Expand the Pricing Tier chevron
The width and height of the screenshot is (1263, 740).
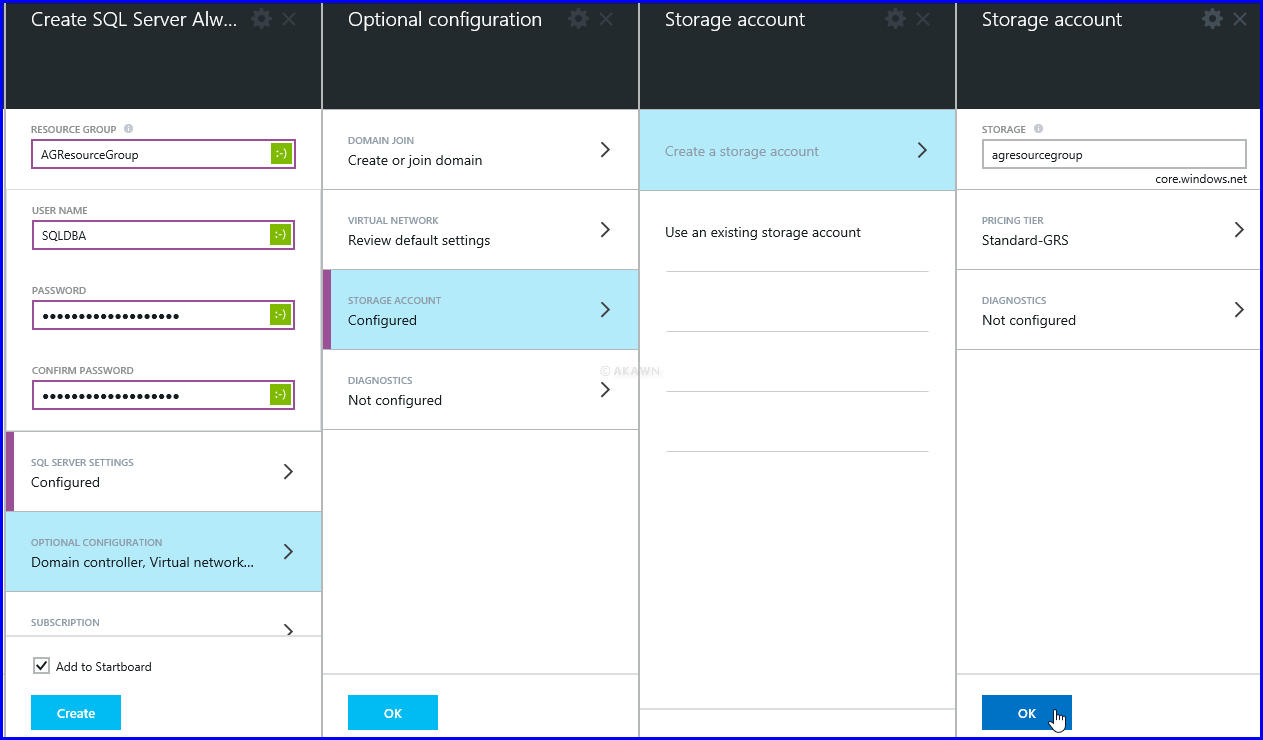pos(1239,230)
